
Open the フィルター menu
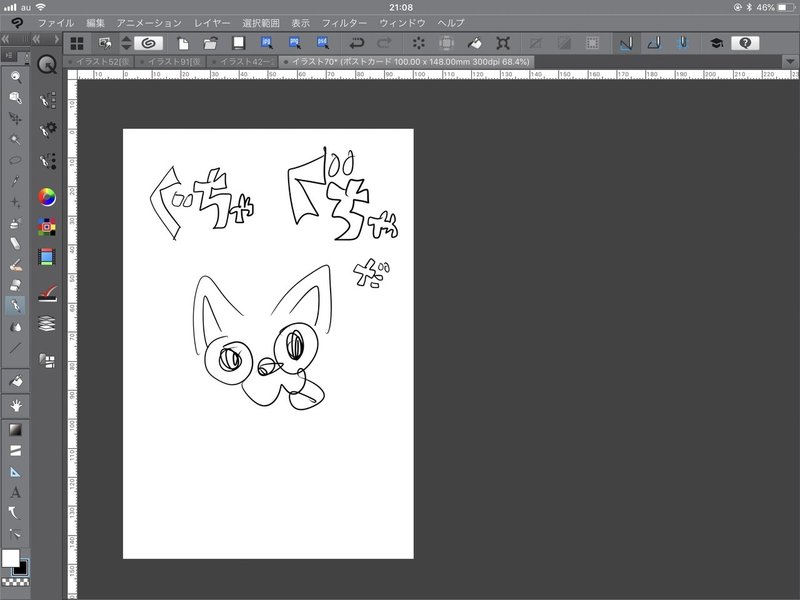344,23
